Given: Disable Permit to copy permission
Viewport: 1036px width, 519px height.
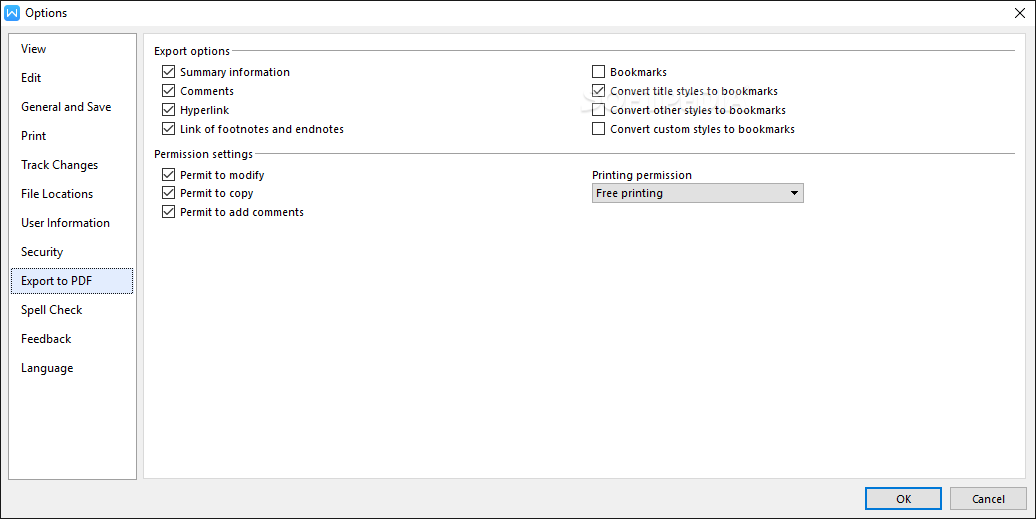Looking at the screenshot, I should [x=168, y=193].
